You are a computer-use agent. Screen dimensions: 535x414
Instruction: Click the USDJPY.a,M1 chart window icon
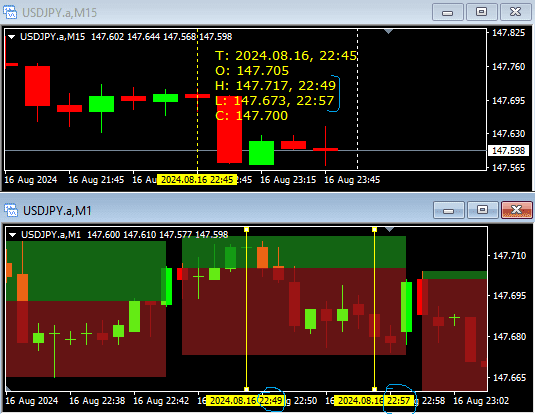(11, 210)
